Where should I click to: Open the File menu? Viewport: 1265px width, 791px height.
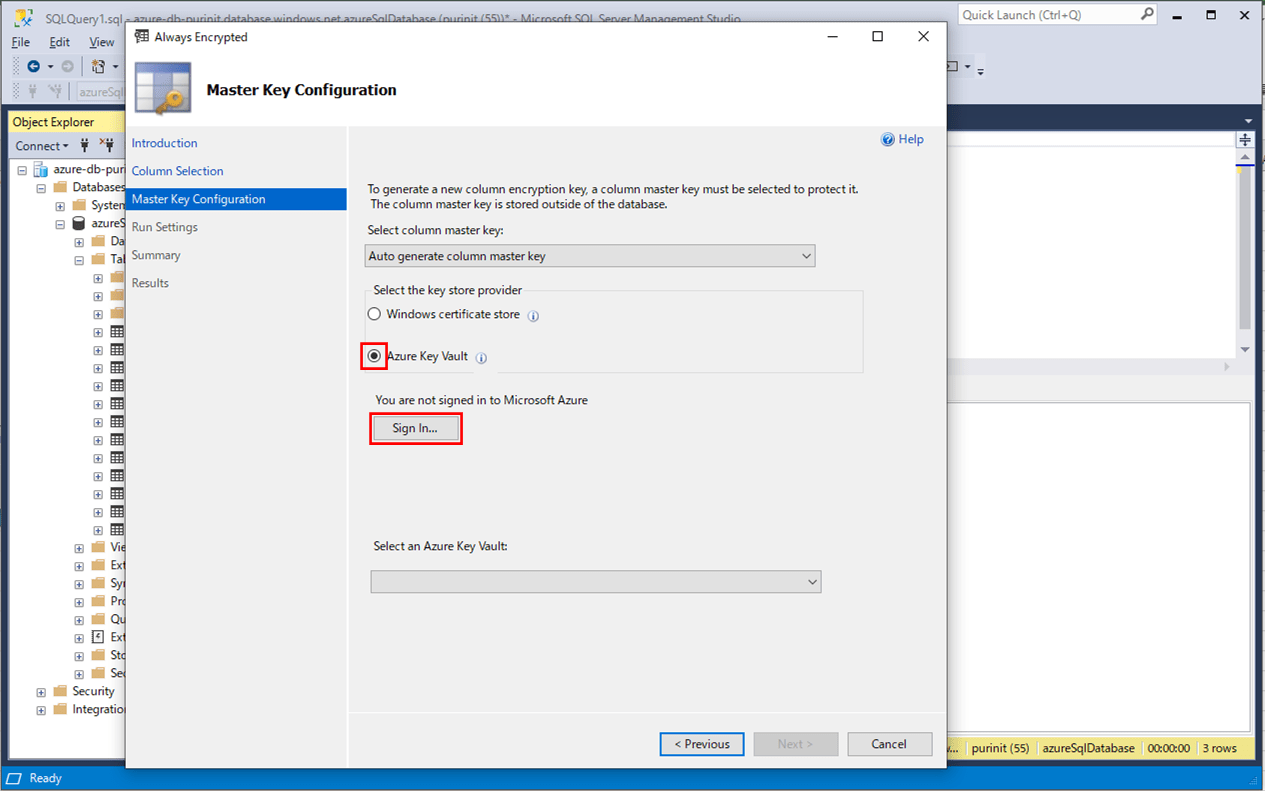[21, 42]
